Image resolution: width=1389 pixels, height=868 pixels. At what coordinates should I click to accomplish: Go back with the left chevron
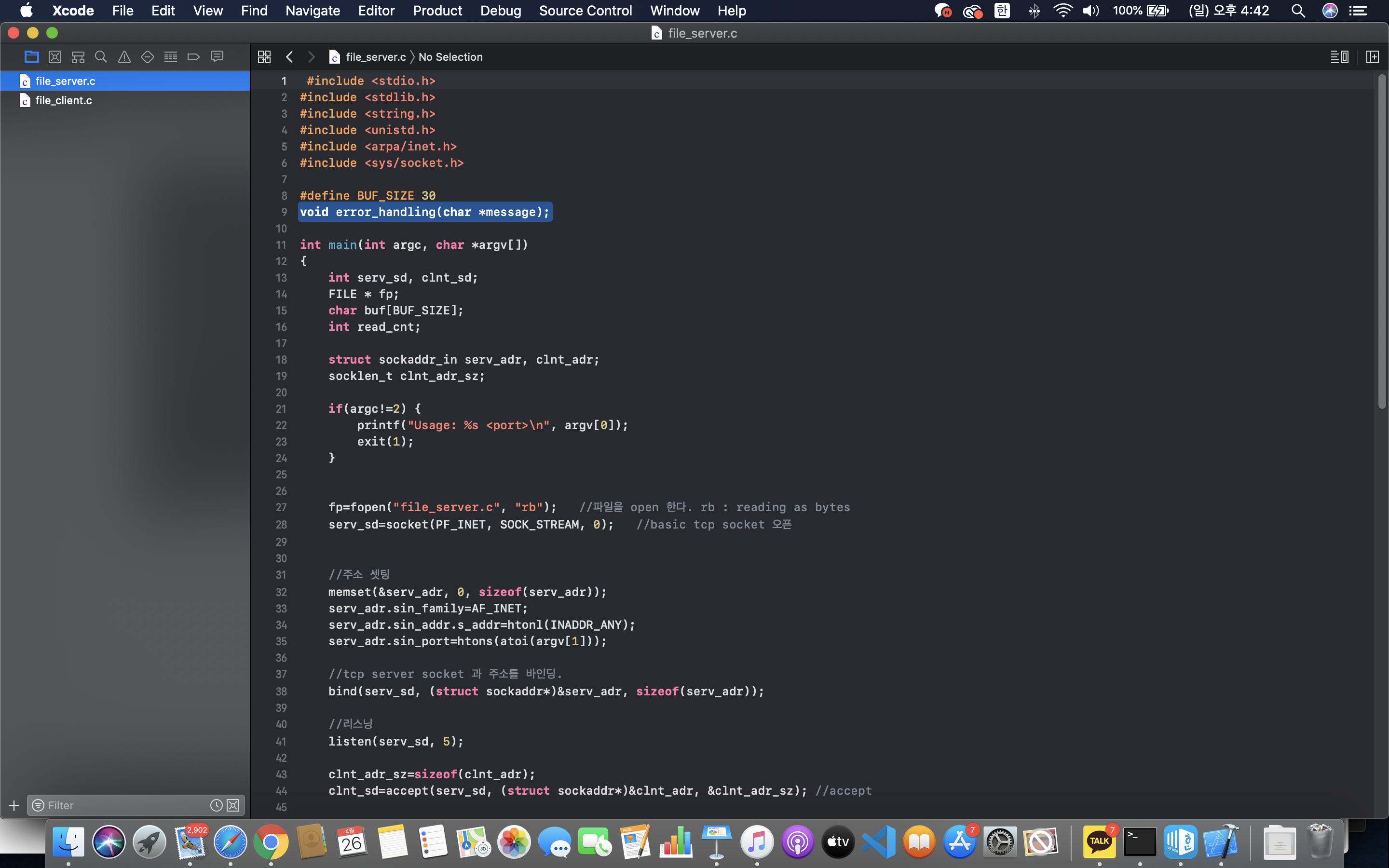(289, 57)
